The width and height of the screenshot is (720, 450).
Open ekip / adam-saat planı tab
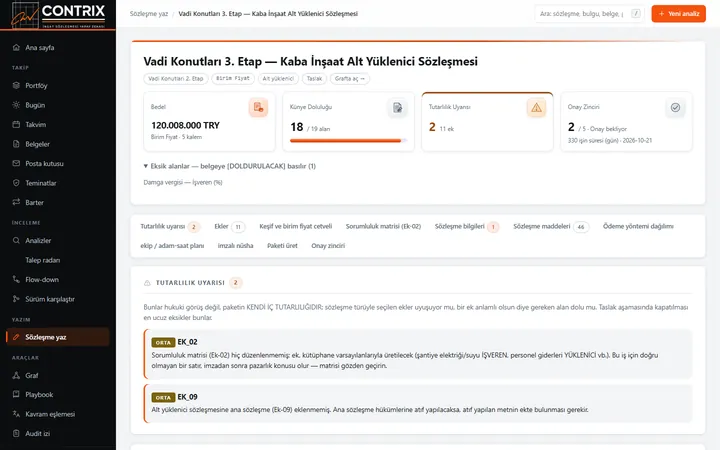pyautogui.click(x=172, y=246)
